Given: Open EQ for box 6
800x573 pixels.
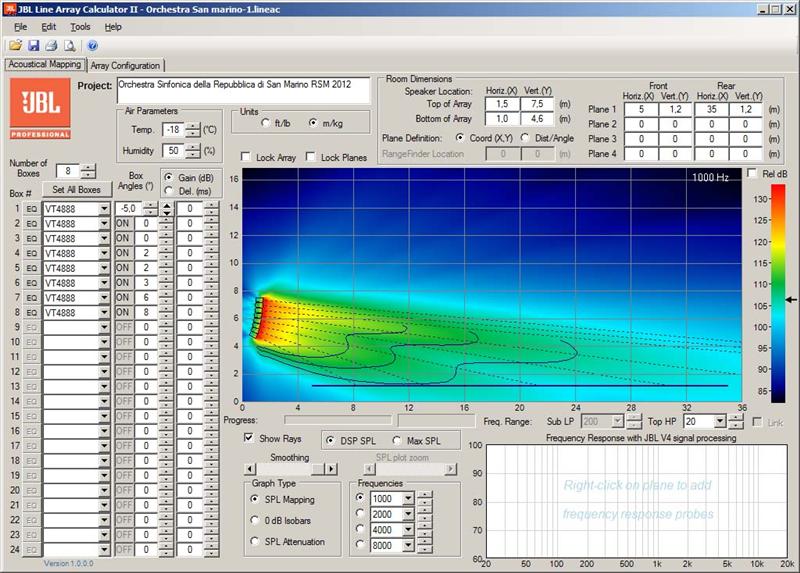Looking at the screenshot, I should 32,283.
